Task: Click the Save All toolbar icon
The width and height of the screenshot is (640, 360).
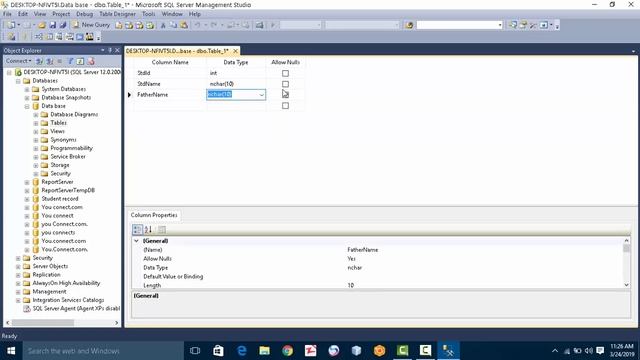Action: click(63, 25)
